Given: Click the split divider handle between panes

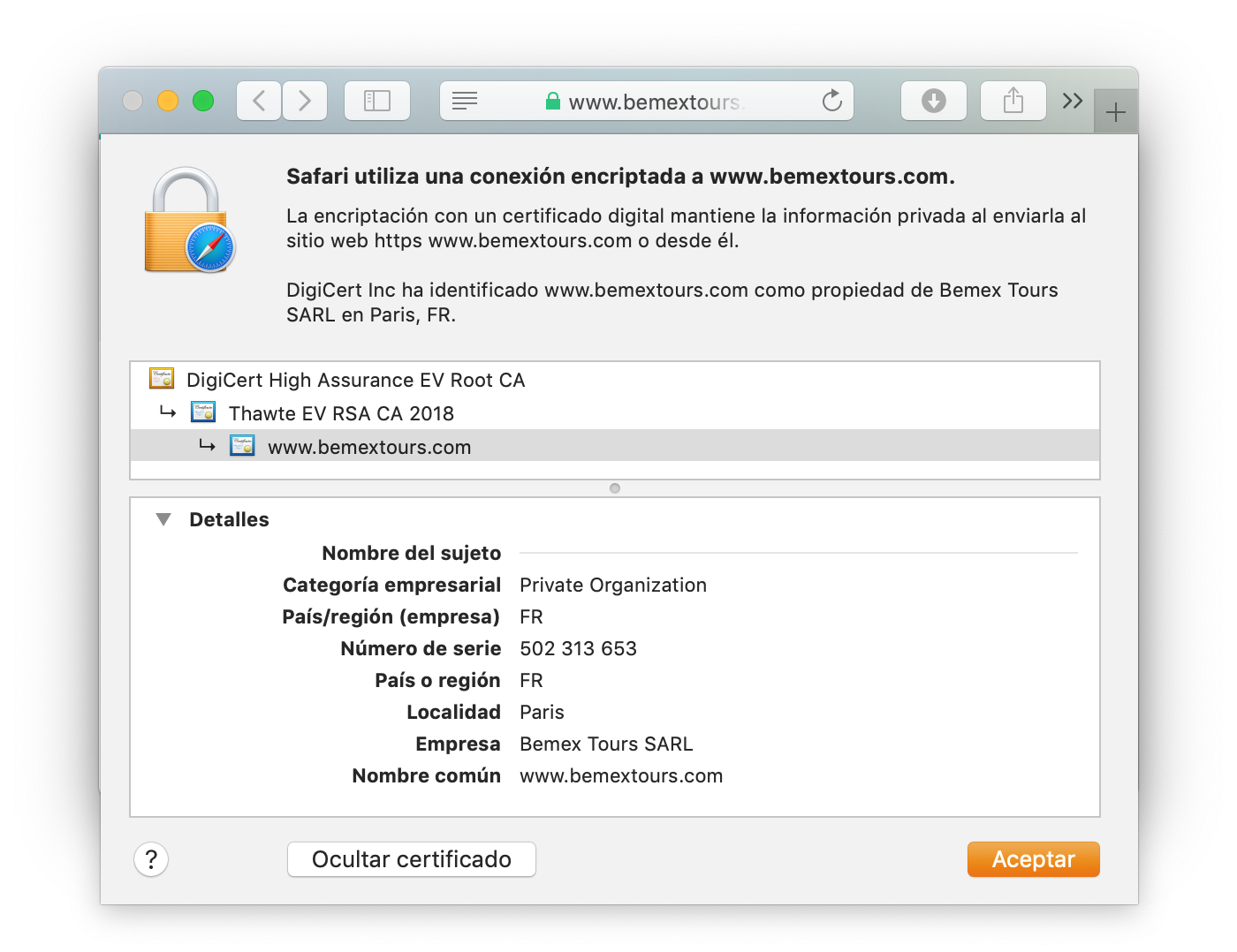Looking at the screenshot, I should tap(615, 488).
